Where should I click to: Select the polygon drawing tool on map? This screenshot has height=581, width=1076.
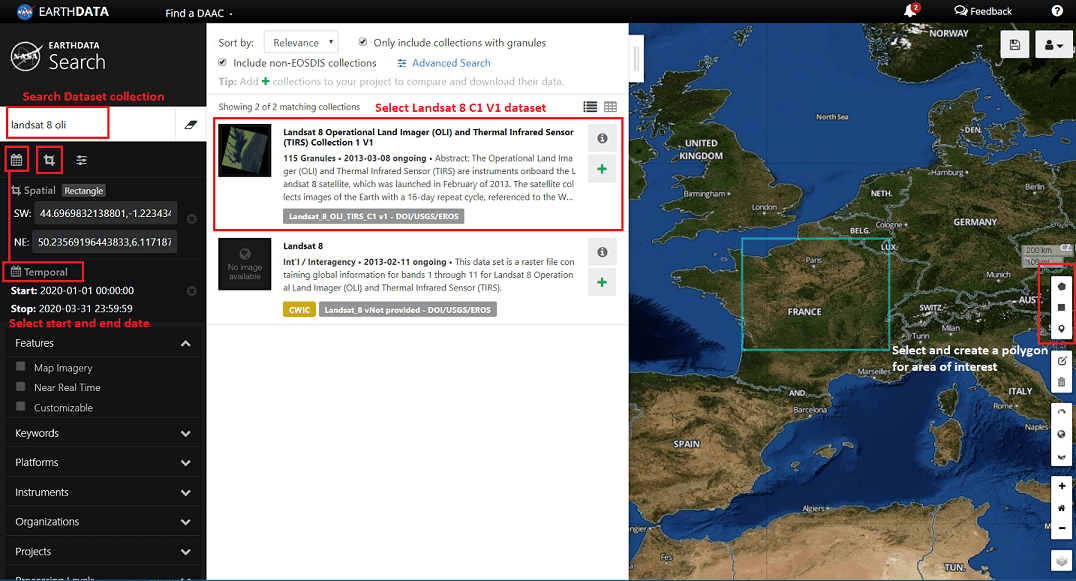point(1062,287)
